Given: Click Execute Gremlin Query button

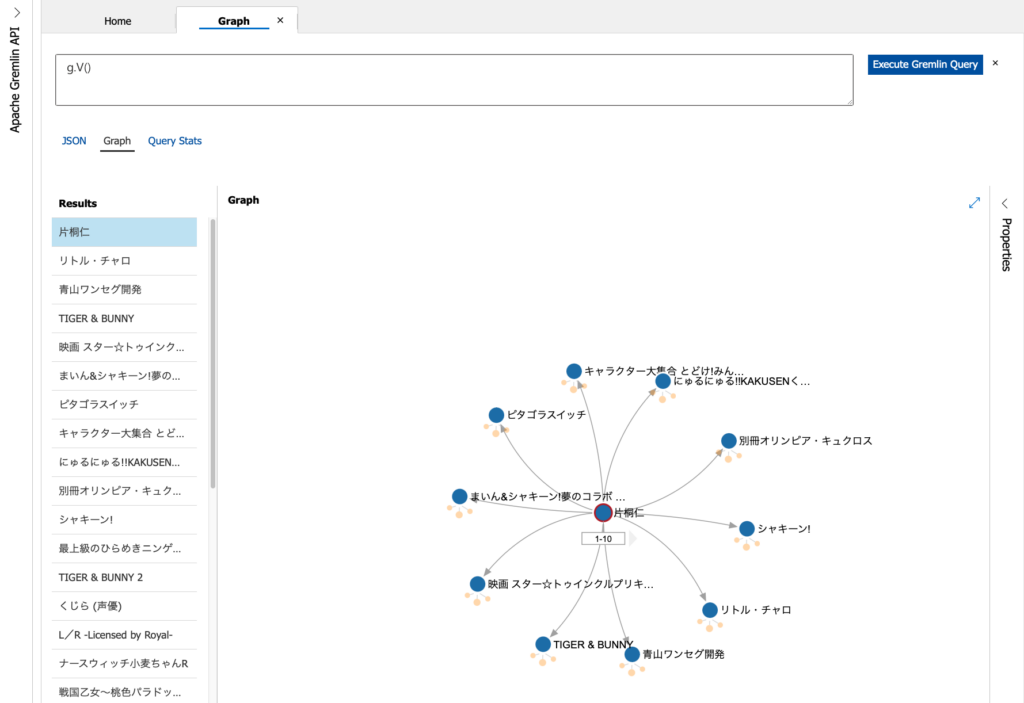Looking at the screenshot, I should click(925, 64).
